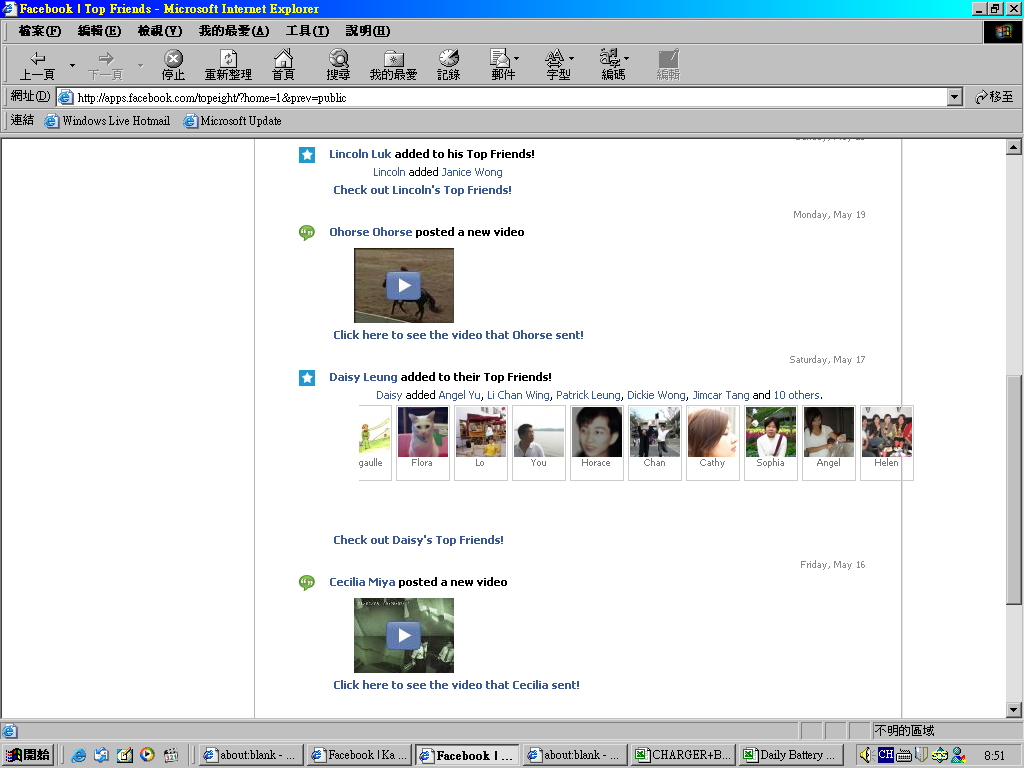The width and height of the screenshot is (1024, 768).
Task: Open History (記錄) toolbar icon
Action: point(449,65)
